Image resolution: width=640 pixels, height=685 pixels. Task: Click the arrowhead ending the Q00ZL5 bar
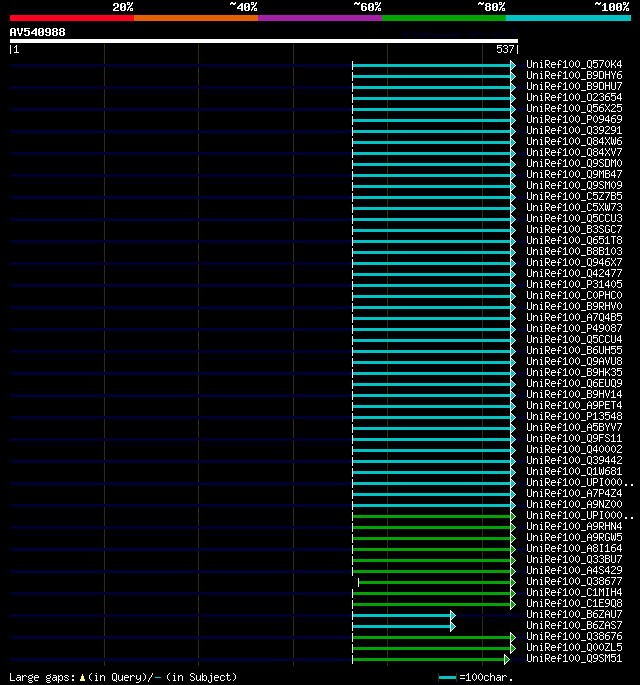[513, 648]
